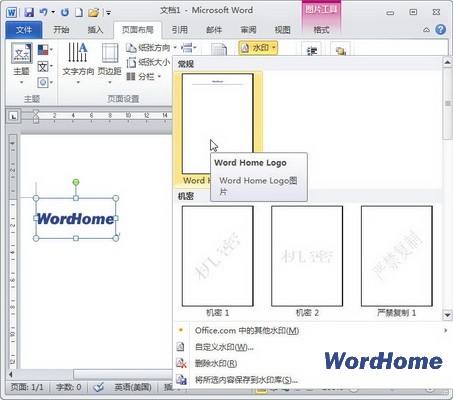Switch to the 邮件 tab
453x400 pixels.
pyautogui.click(x=214, y=30)
